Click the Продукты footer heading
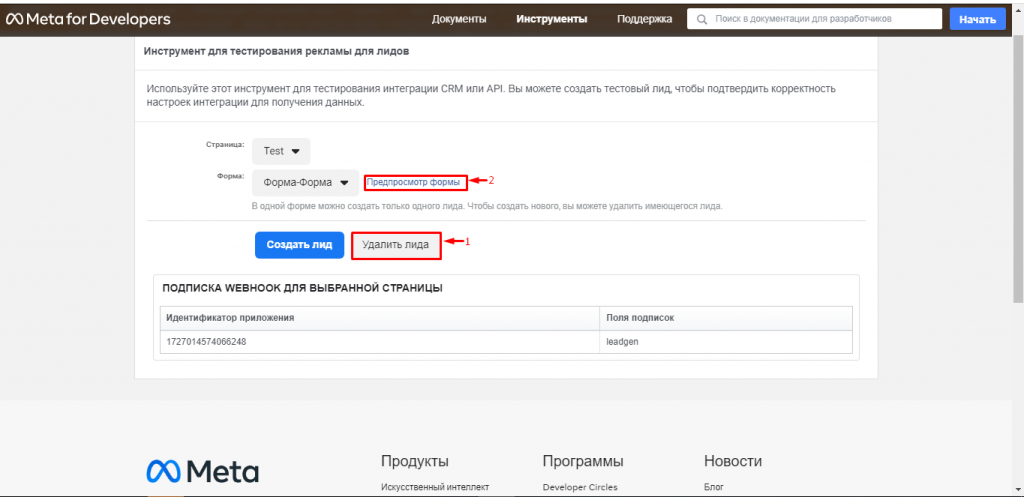This screenshot has height=497, width=1024. point(415,461)
